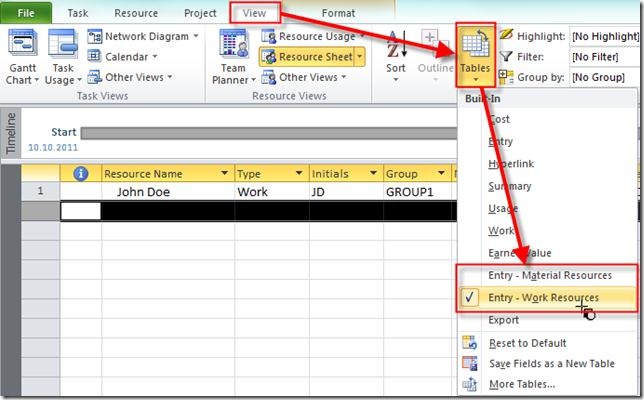644x400 pixels.
Task: Open the Filter dropdown box
Action: click(606, 56)
